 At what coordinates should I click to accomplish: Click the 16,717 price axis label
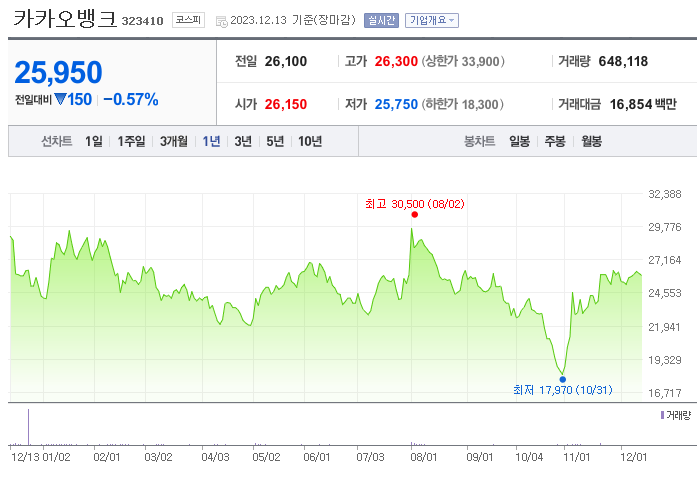pos(665,393)
